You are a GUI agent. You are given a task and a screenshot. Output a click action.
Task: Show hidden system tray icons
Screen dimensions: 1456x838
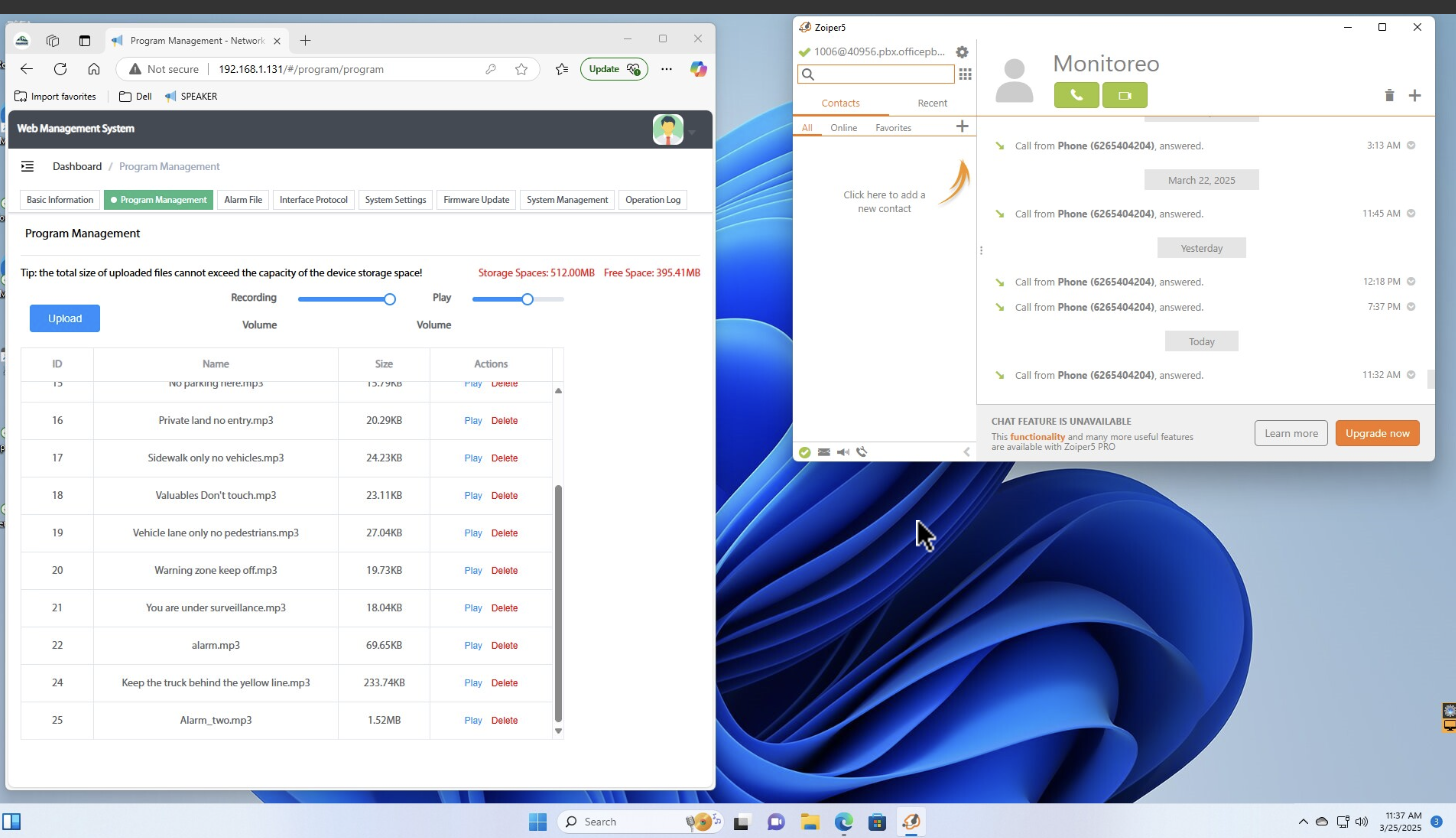tap(1303, 822)
